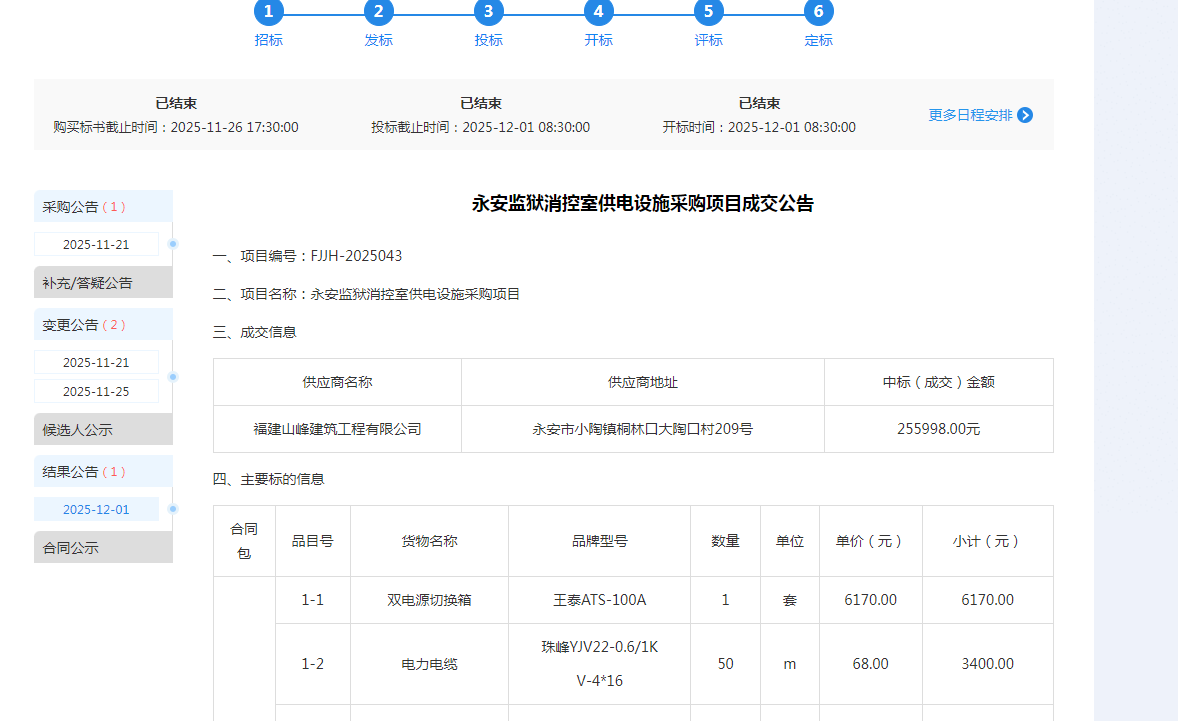1178x721 pixels.
Task: Click timeline dot next to 结果公告 date
Action: pos(173,509)
